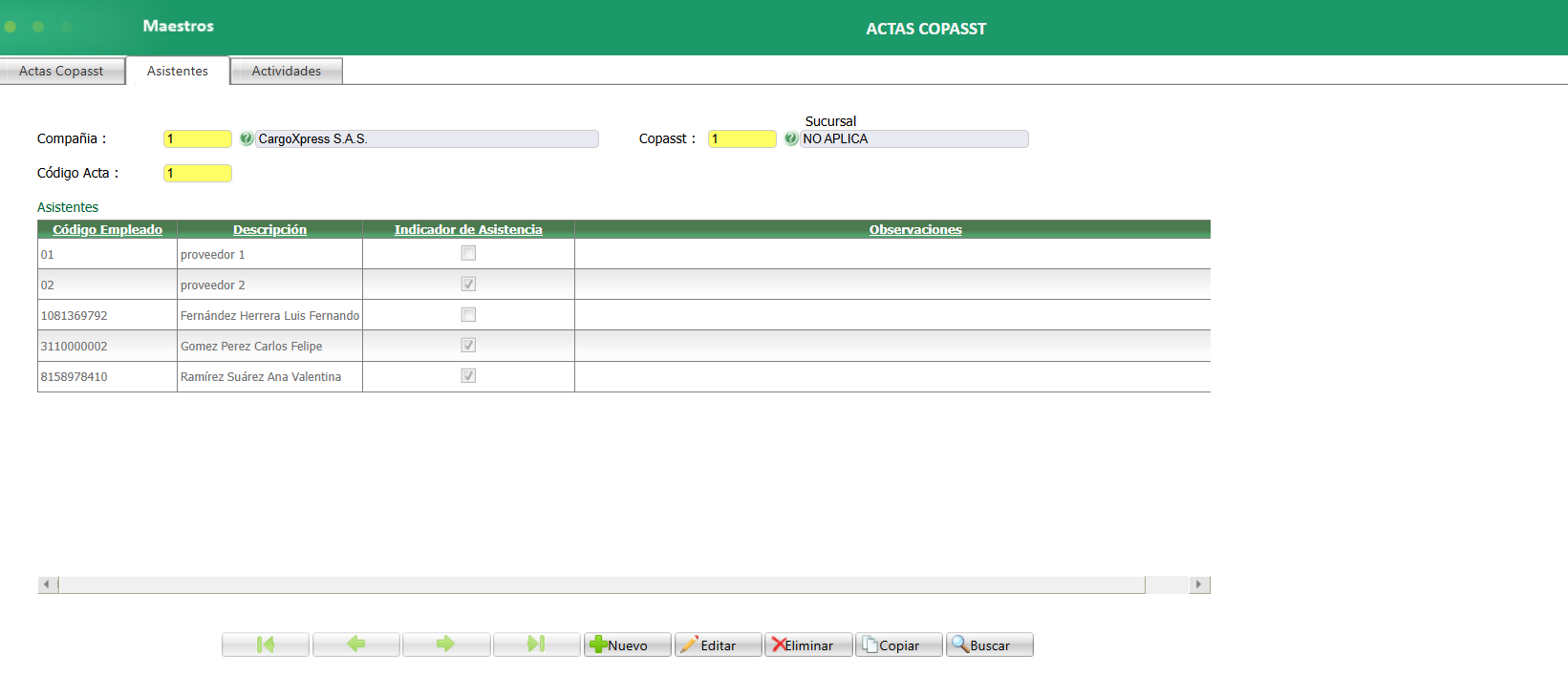
Task: Click Observaciones cell for proveedor 1 row
Action: pos(892,254)
